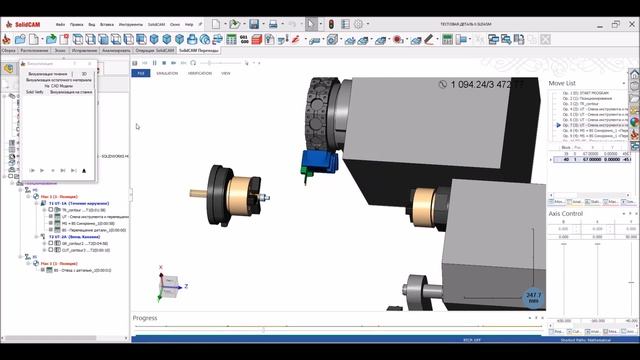Close the Visualization dialog

(x=90, y=64)
